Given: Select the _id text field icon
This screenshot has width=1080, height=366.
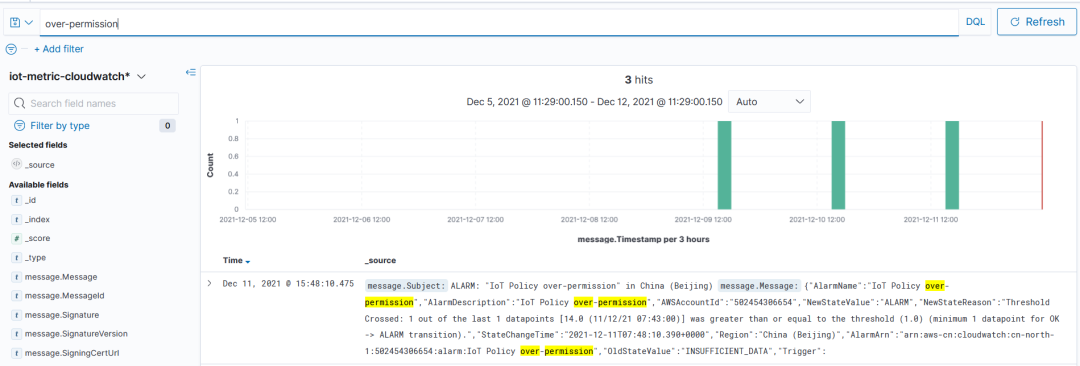Looking at the screenshot, I should click(17, 200).
